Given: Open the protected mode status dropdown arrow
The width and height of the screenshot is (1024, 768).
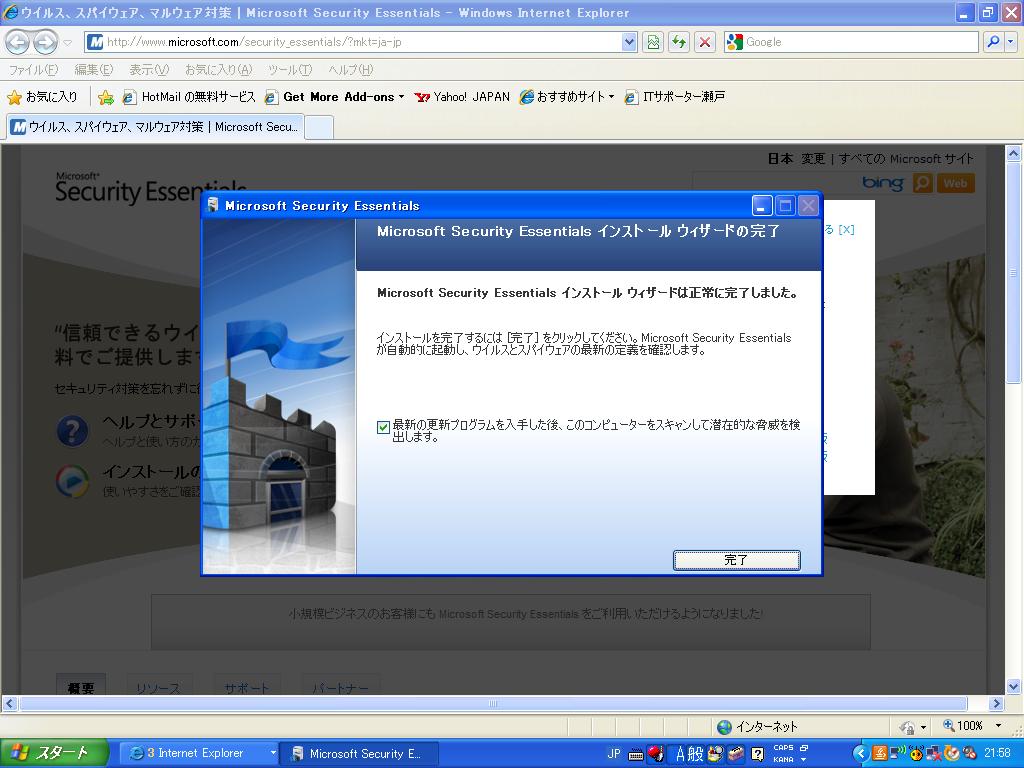Looking at the screenshot, I should point(923,727).
